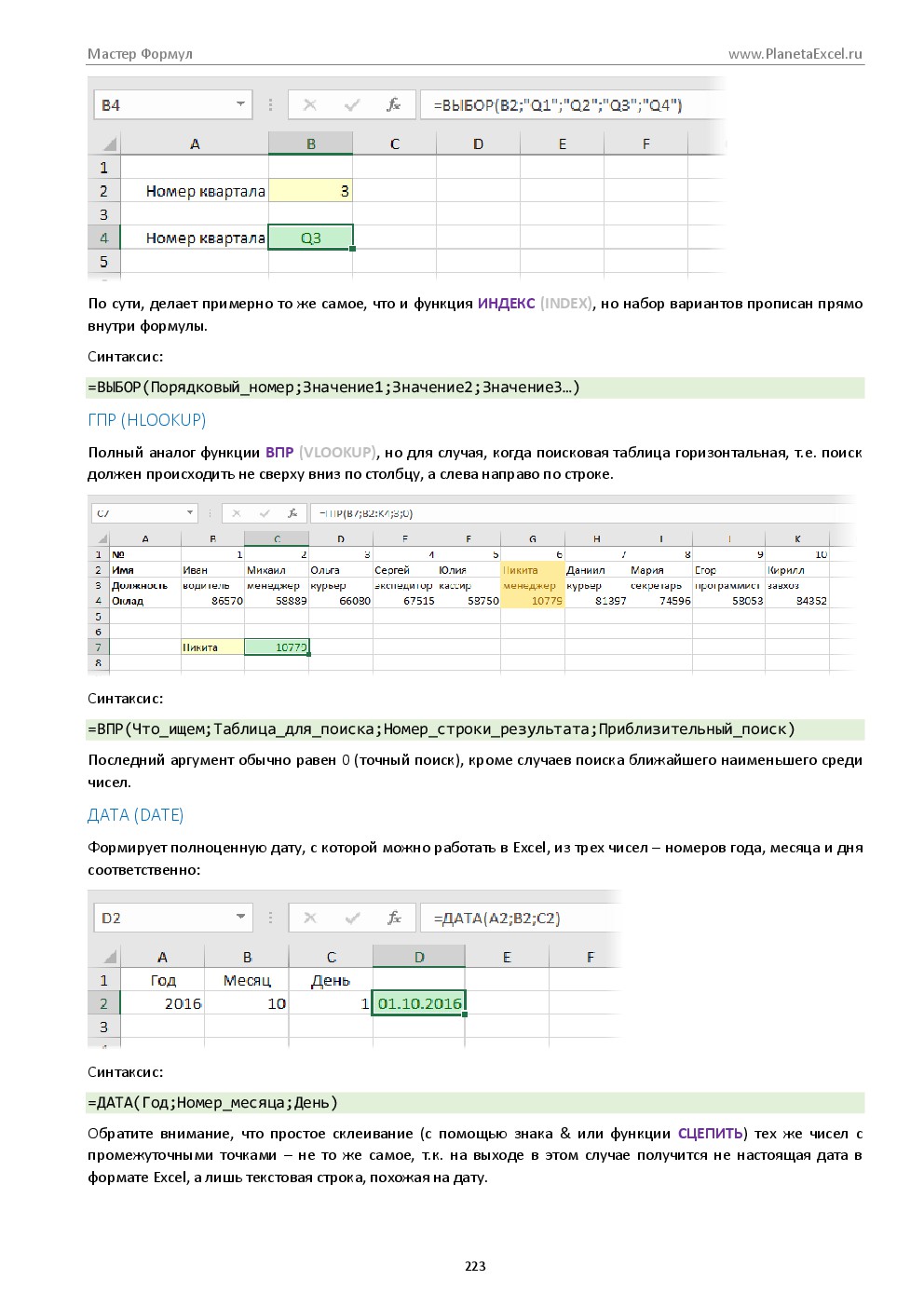
Task: Open Insert Function fx beside the =ВЫБОР formula
Action: (394, 105)
